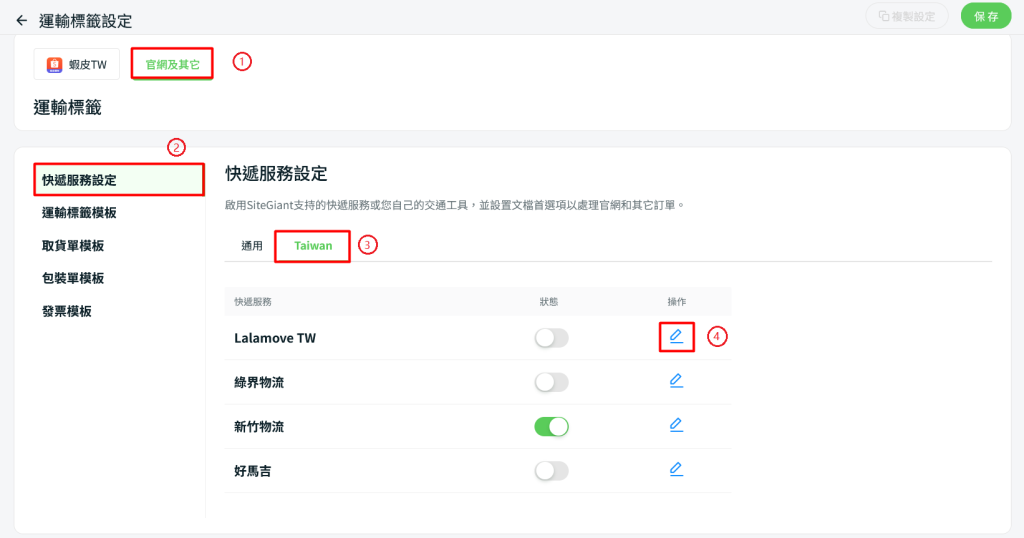Image resolution: width=1024 pixels, height=538 pixels.
Task: Go to 包裝單模板 in sidebar
Action: 72,278
